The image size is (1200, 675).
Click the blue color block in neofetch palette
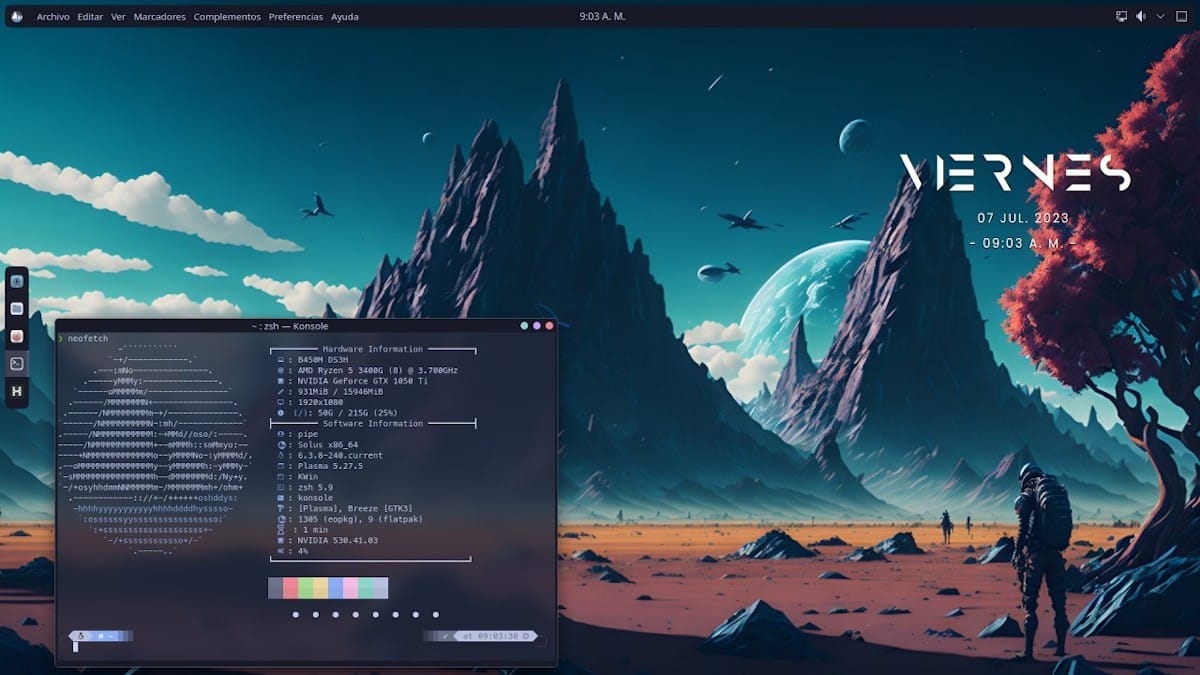click(x=335, y=587)
